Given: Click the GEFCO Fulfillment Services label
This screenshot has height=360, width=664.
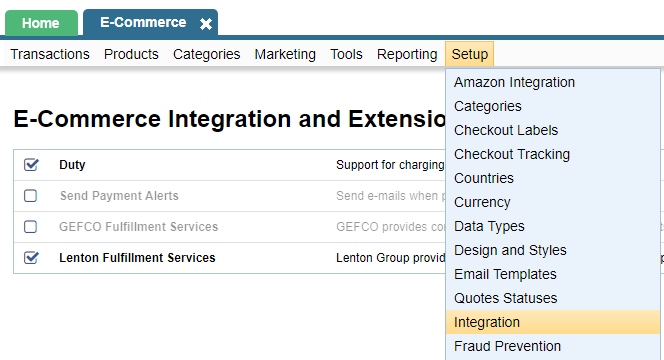Looking at the screenshot, I should [x=138, y=227].
